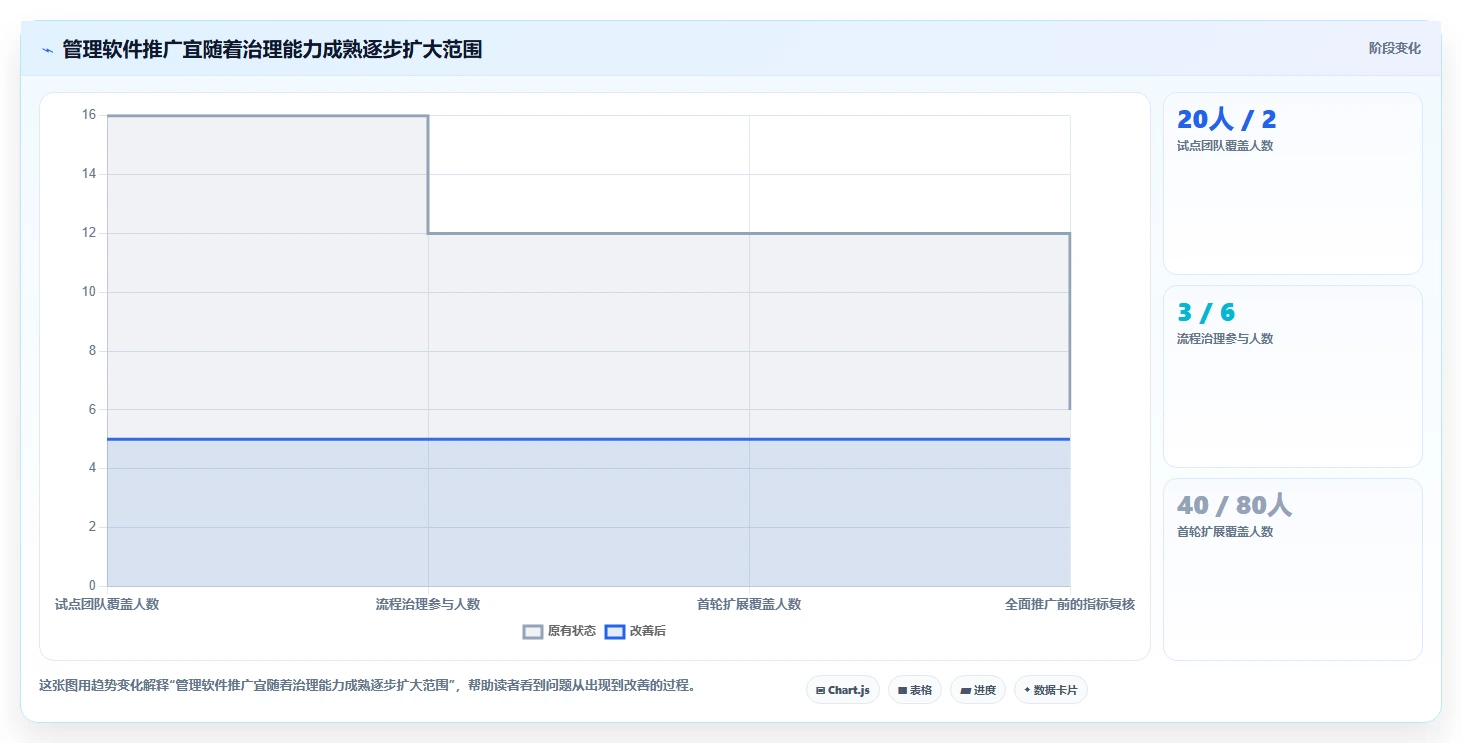Click the y-axis value 0
This screenshot has height=743, width=1462.
(92, 586)
